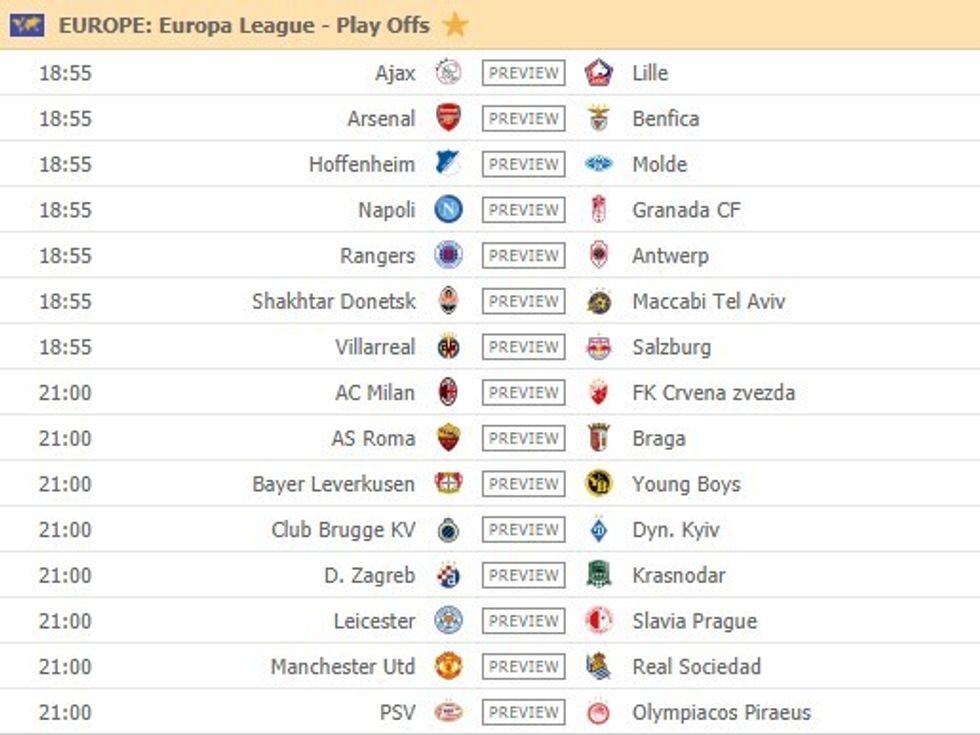Image resolution: width=980 pixels, height=735 pixels.
Task: Open the preview for Ajax vs Lille
Action: pos(521,72)
